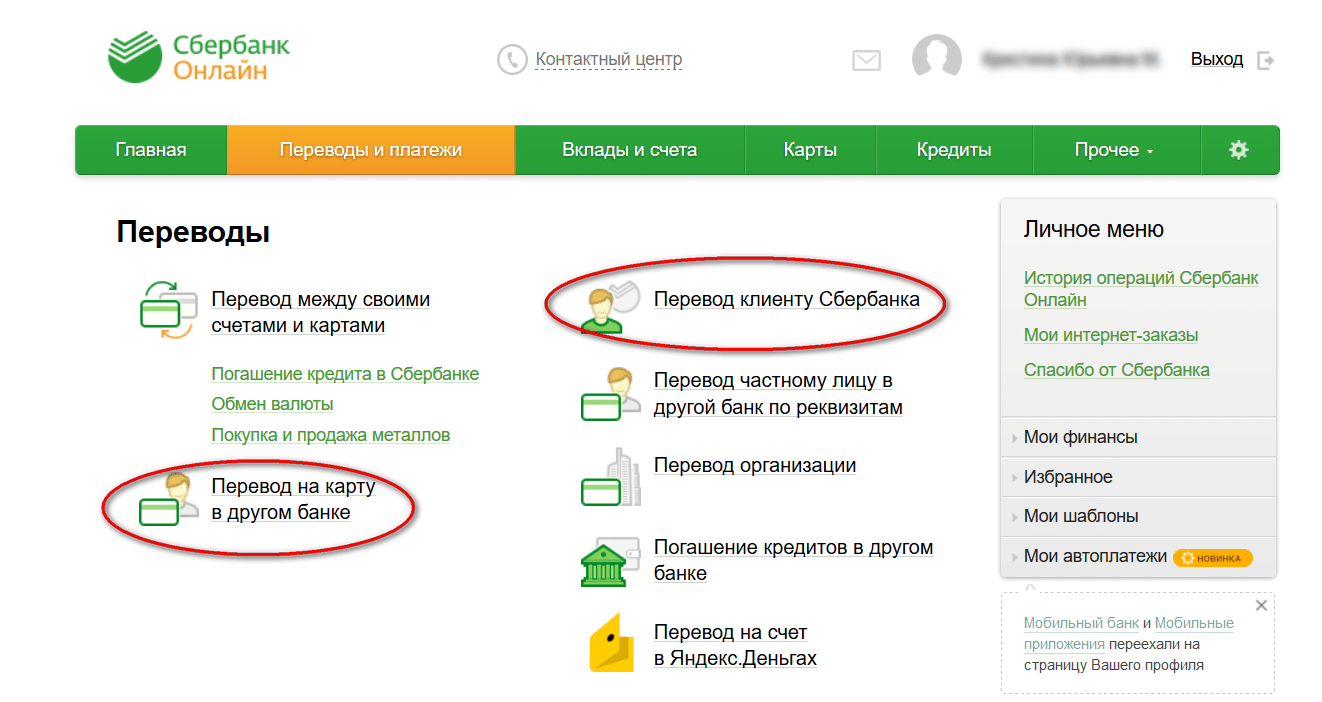Click the Sberbank Online logo
The height and width of the screenshot is (702, 1322).
pos(198,57)
